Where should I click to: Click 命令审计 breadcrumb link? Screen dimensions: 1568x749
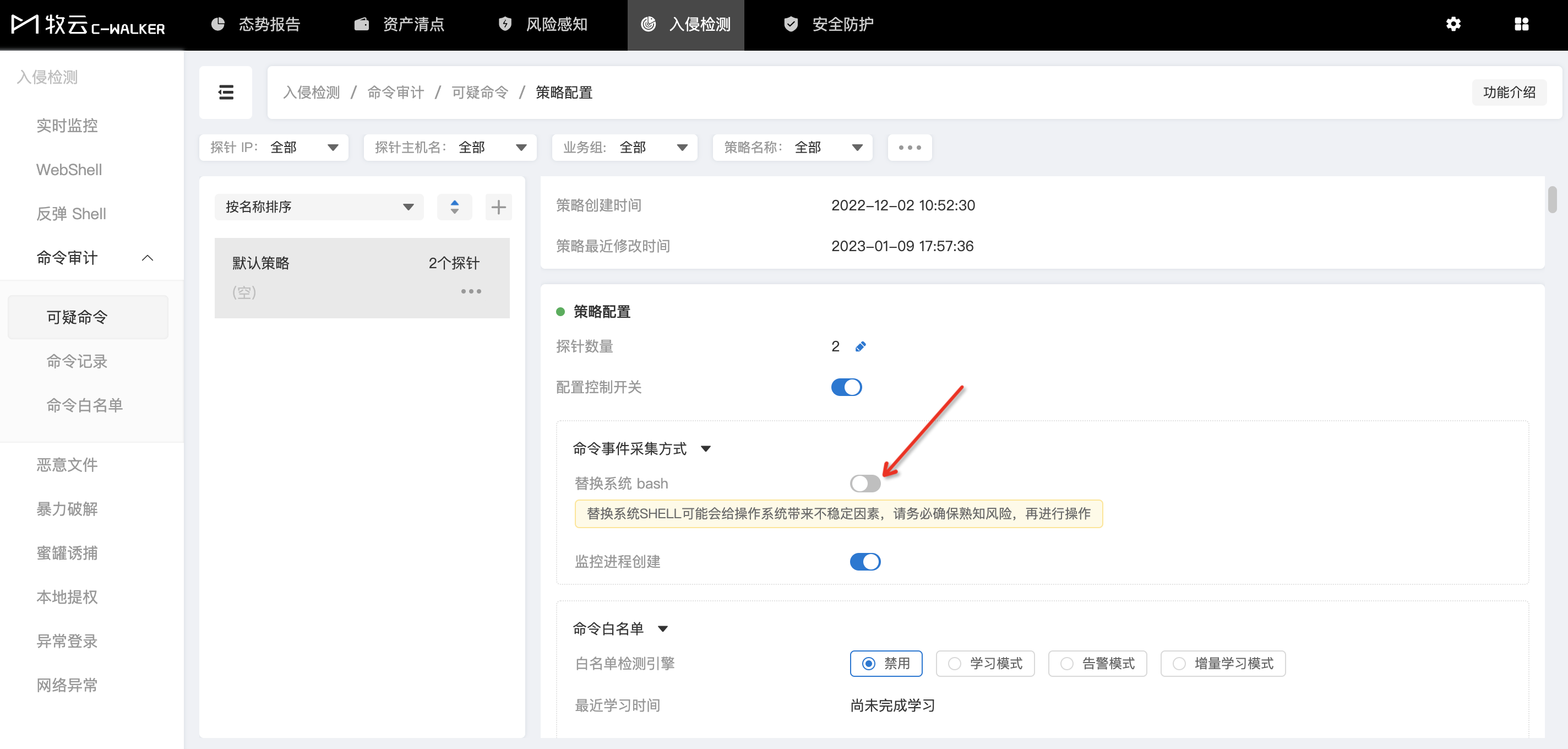tap(396, 93)
